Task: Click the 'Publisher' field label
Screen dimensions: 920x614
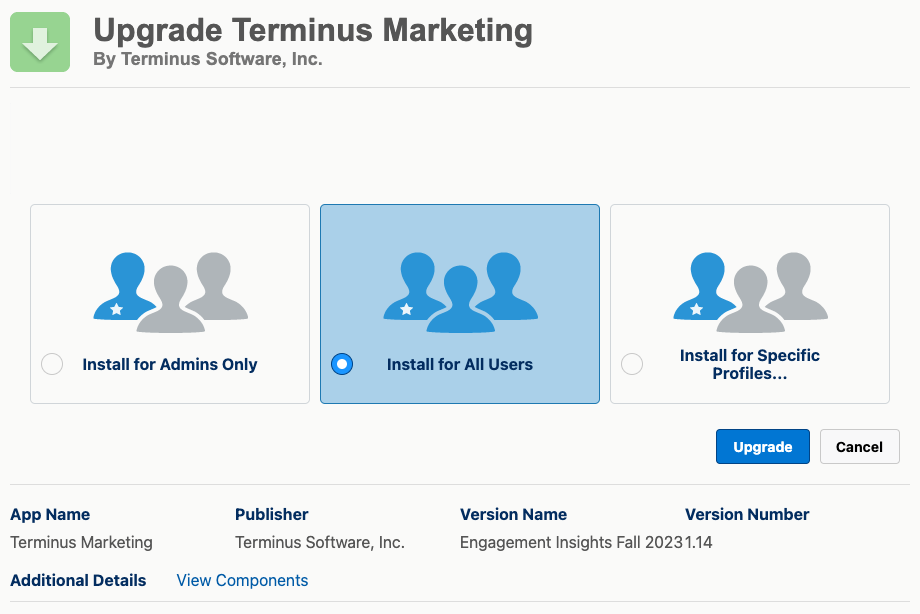Action: (272, 514)
